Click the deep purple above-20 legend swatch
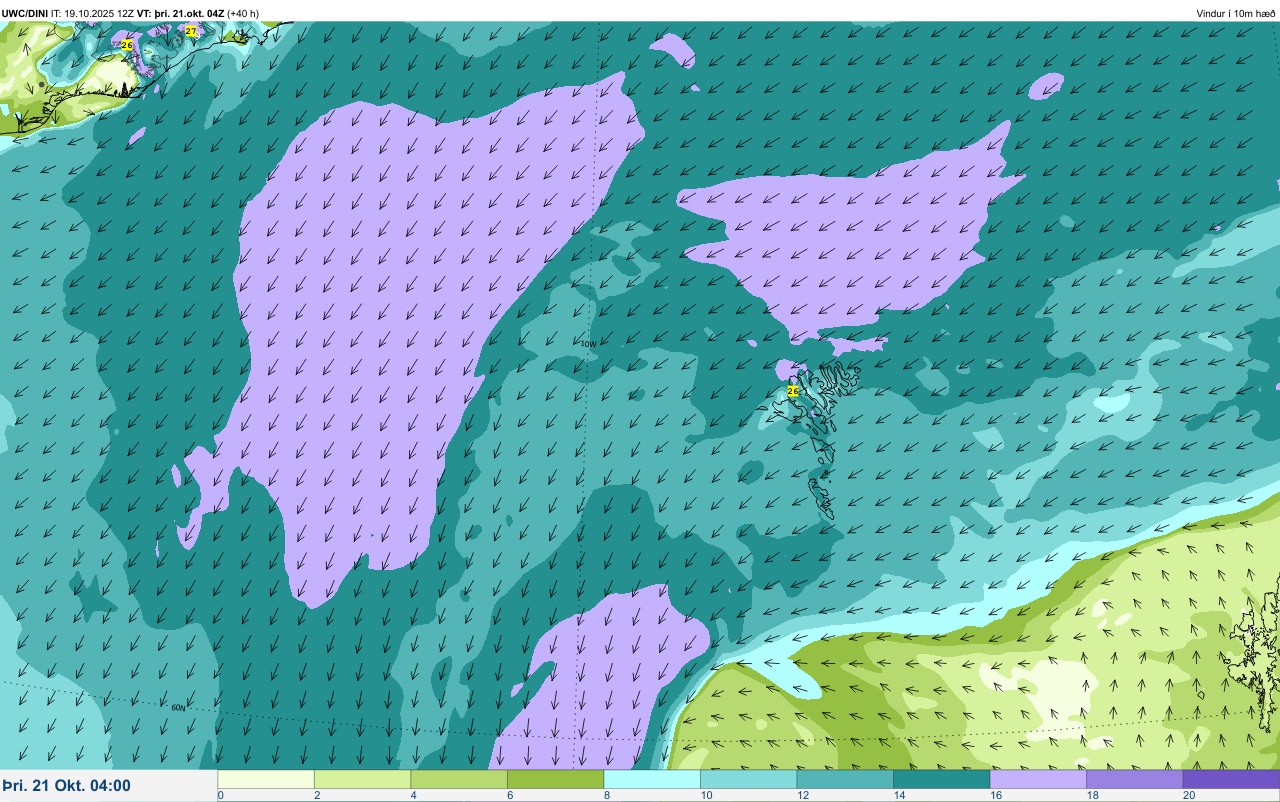The image size is (1280, 802). pos(1231,779)
